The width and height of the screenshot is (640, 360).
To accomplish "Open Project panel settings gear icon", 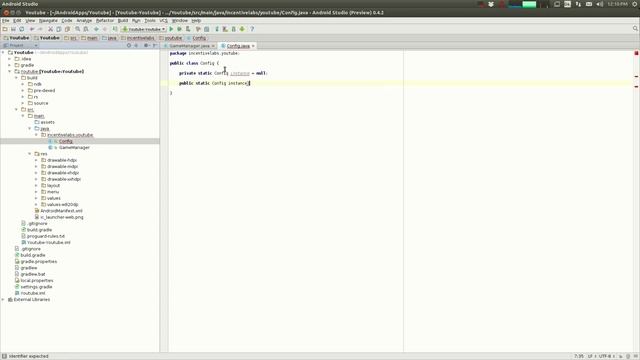I will click(146, 45).
